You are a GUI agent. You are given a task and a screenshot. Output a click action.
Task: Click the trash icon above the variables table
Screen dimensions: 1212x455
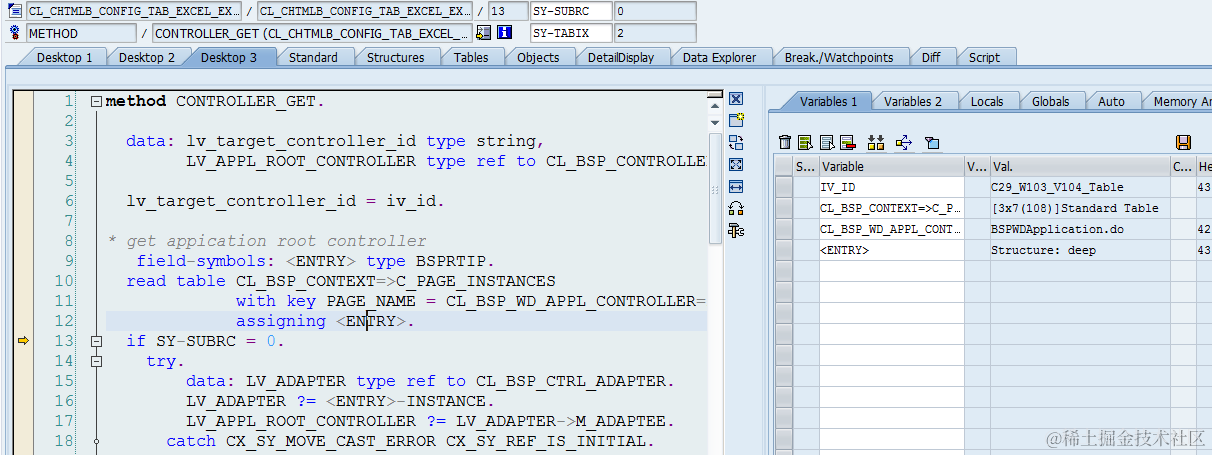tap(785, 142)
